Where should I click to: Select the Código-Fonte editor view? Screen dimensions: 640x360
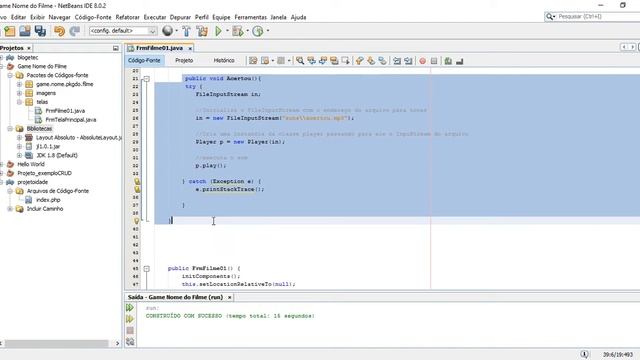click(144, 60)
